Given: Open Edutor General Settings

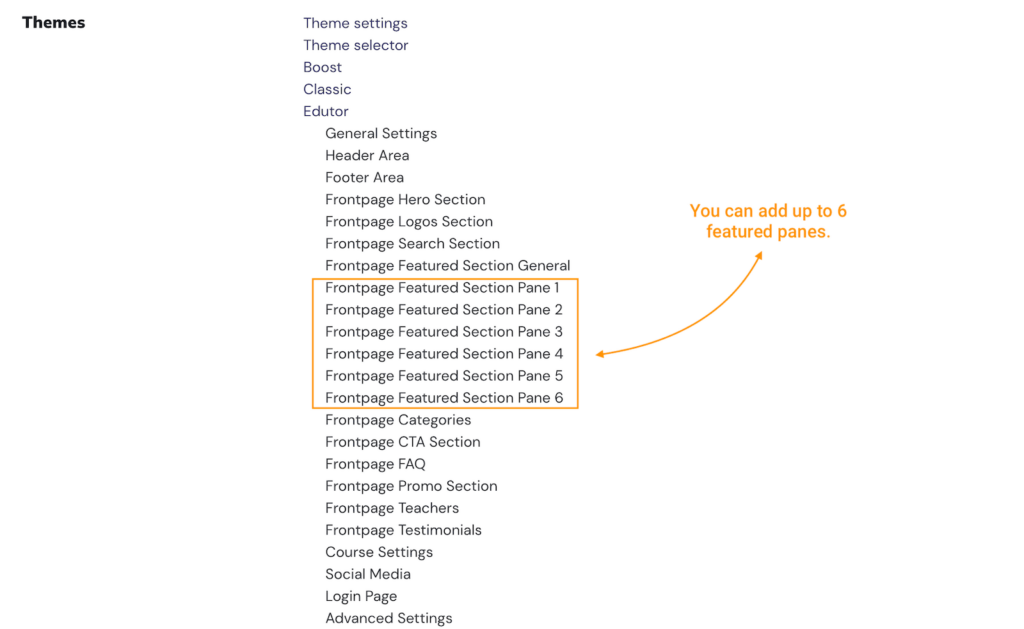Looking at the screenshot, I should [x=381, y=133].
